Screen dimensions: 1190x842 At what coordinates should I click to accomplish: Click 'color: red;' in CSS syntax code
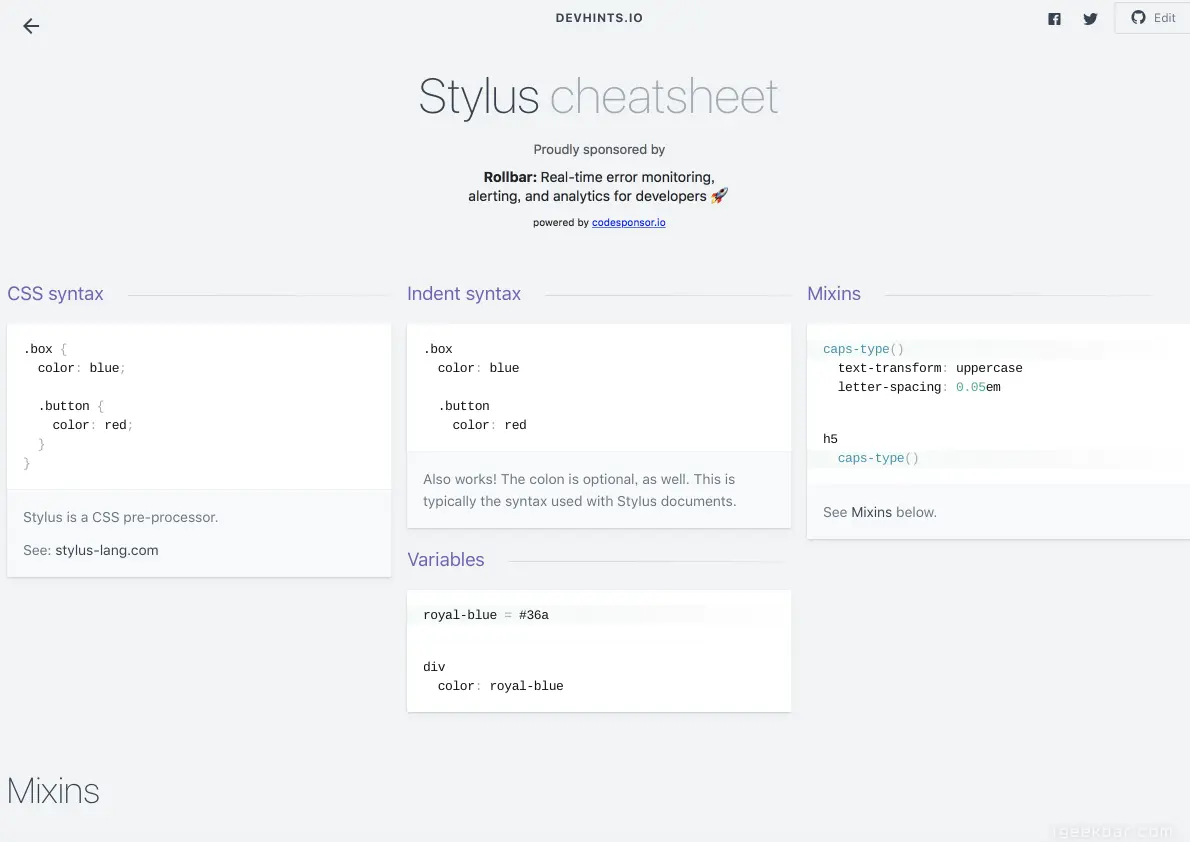point(93,425)
